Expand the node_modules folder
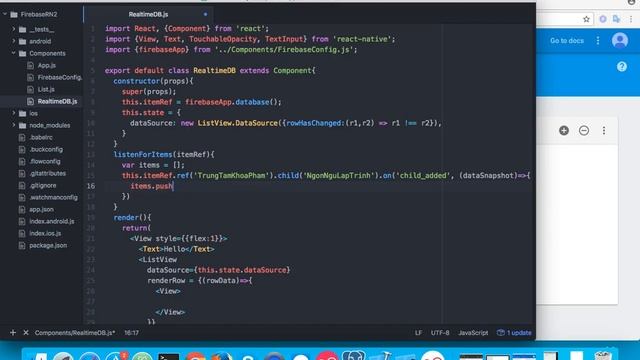The height and width of the screenshot is (360, 640). pos(13,125)
